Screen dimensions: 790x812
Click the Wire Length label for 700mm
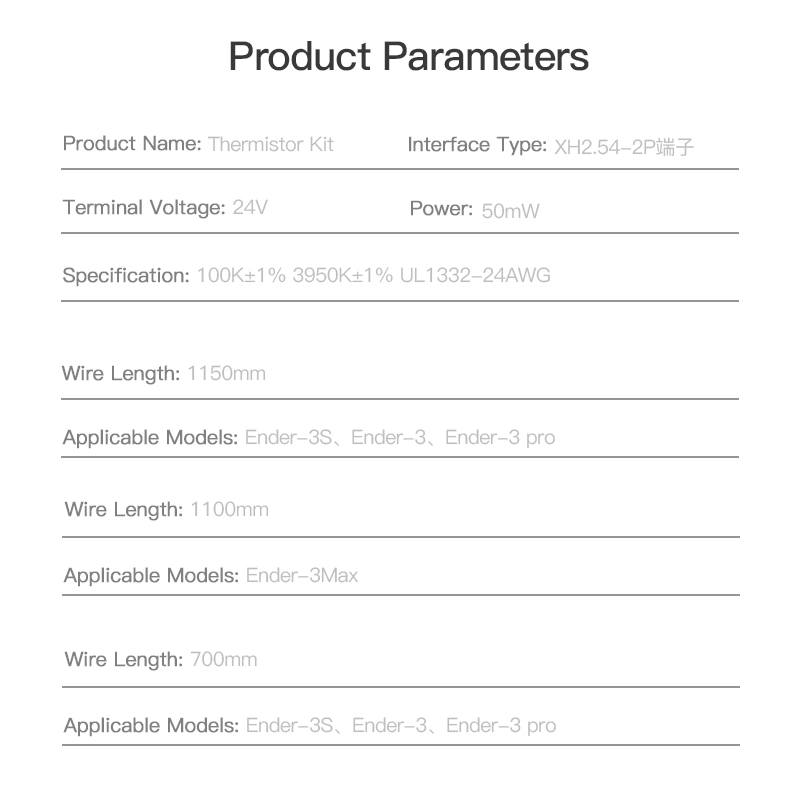124,660
